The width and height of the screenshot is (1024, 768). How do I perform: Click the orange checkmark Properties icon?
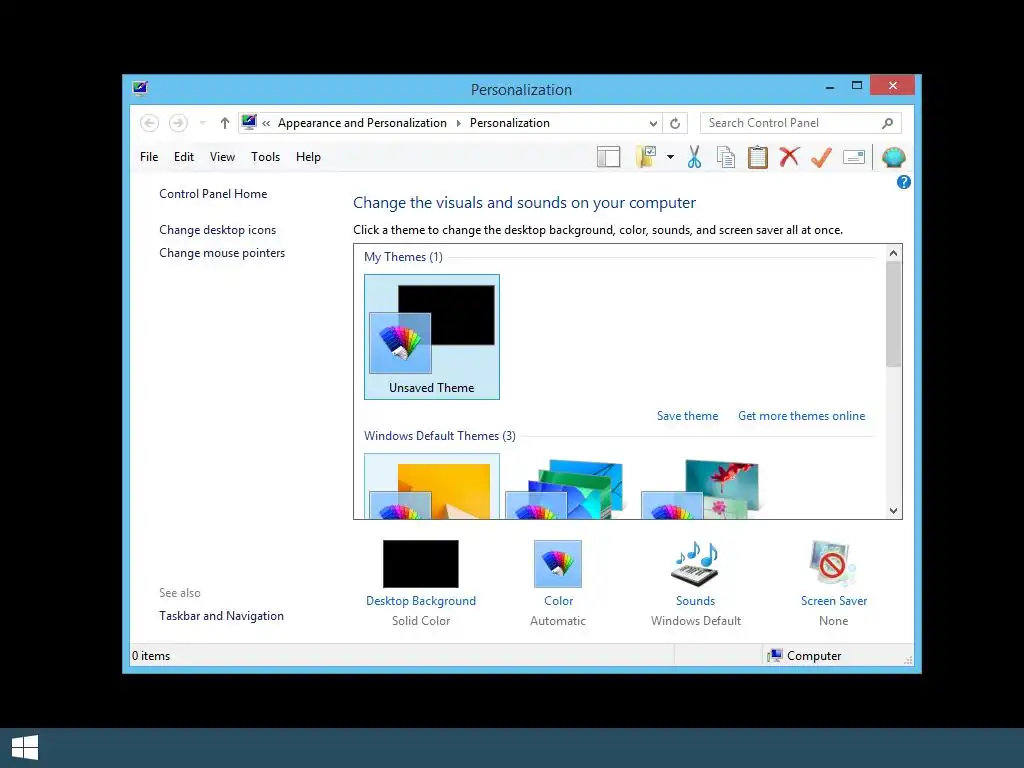(822, 157)
